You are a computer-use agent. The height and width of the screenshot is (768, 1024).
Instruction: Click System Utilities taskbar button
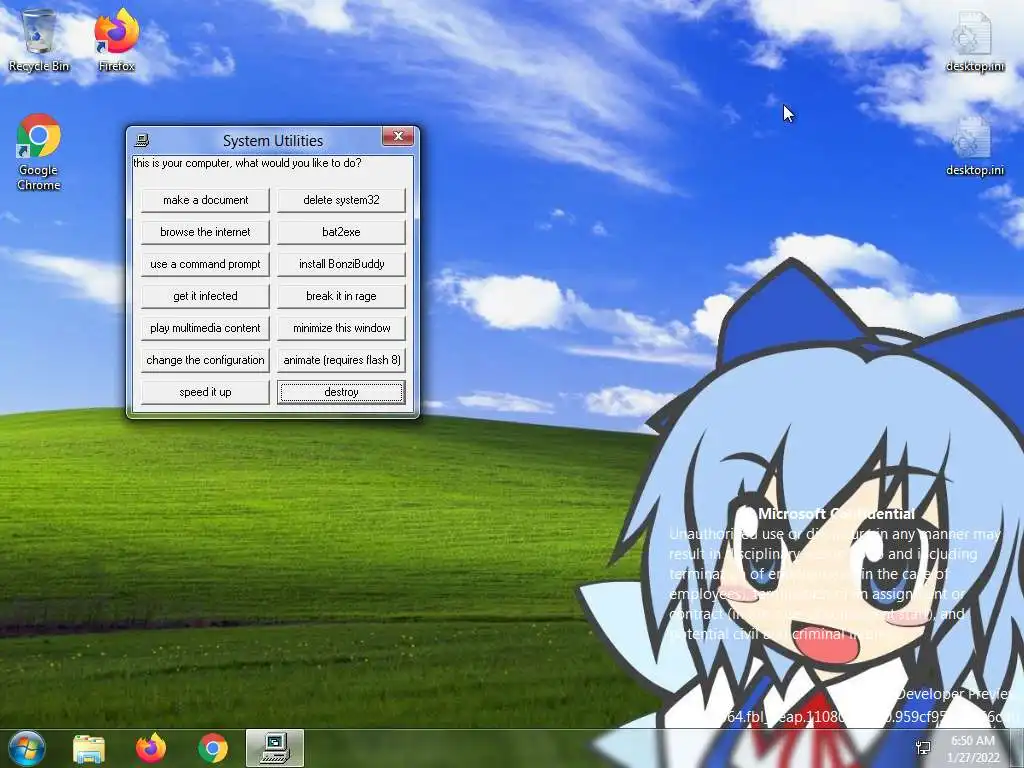click(275, 748)
